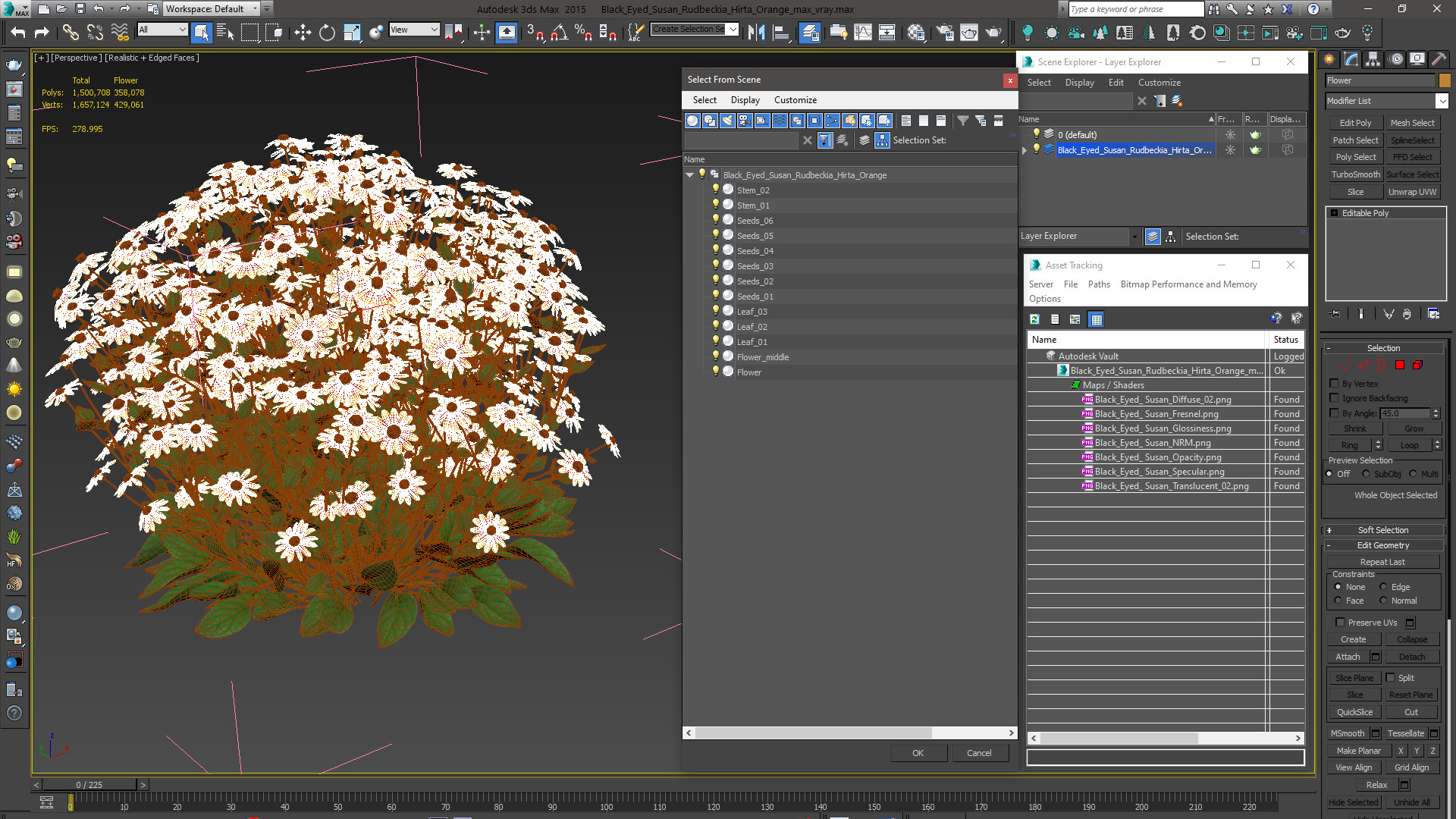Viewport: 1456px width, 819px height.
Task: Click the TurboSmooth modifier button
Action: tap(1355, 174)
